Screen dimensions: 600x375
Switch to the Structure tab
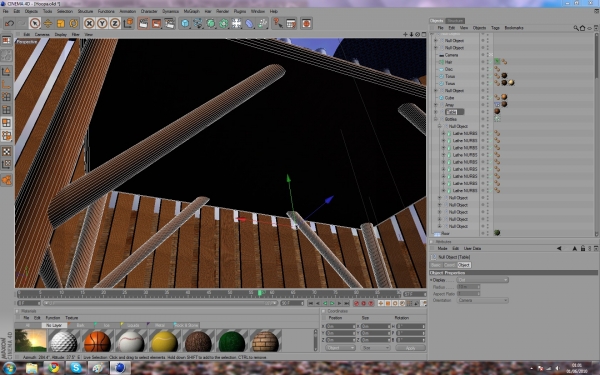click(x=455, y=21)
